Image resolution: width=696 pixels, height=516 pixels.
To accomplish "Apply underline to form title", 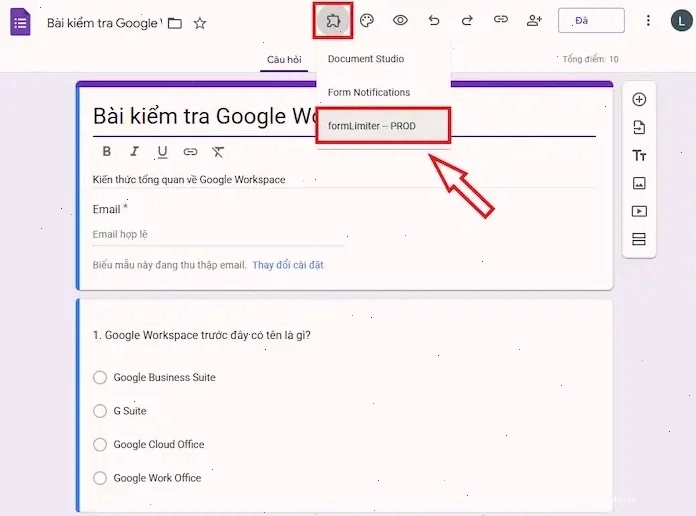I will 162,152.
